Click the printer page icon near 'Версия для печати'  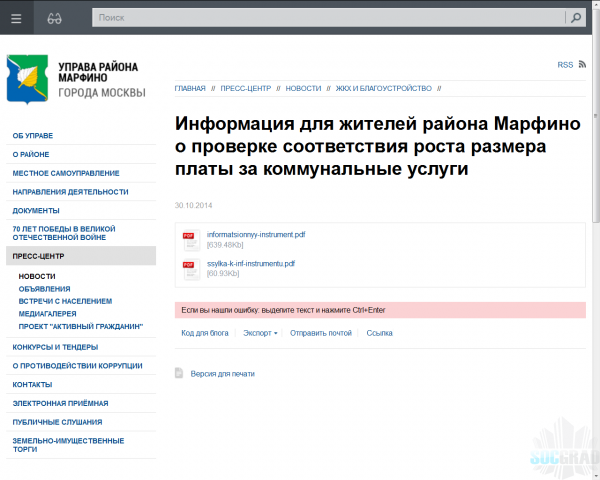179,373
